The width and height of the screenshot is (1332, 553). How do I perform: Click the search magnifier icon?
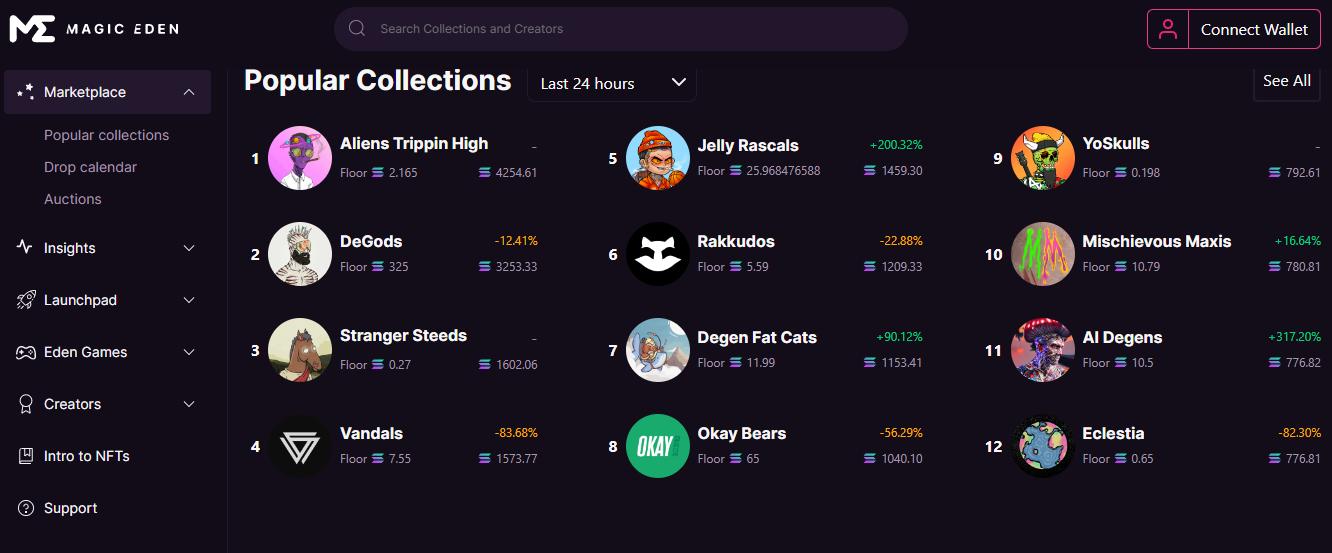(x=357, y=29)
